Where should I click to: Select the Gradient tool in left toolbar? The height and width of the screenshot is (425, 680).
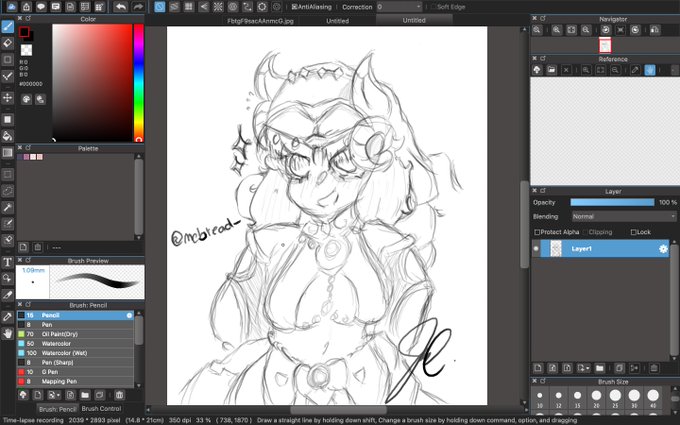(7, 153)
